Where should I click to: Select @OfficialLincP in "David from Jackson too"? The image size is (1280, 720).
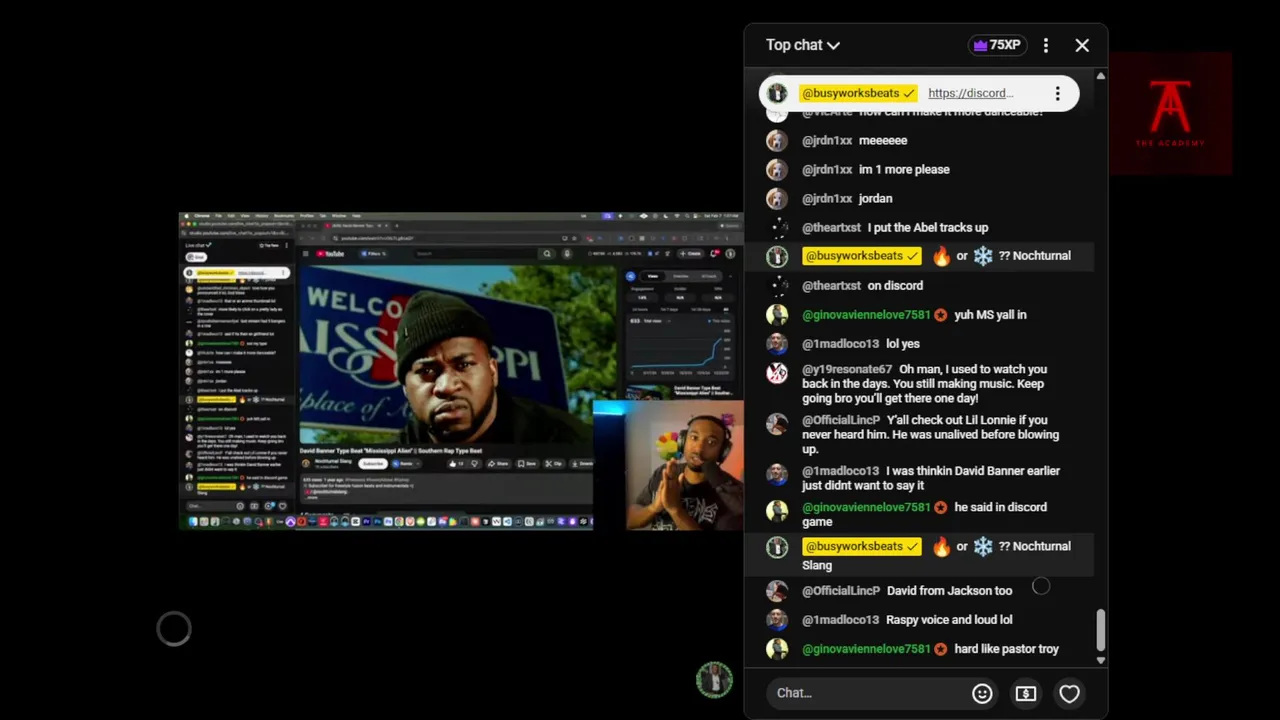(x=841, y=591)
